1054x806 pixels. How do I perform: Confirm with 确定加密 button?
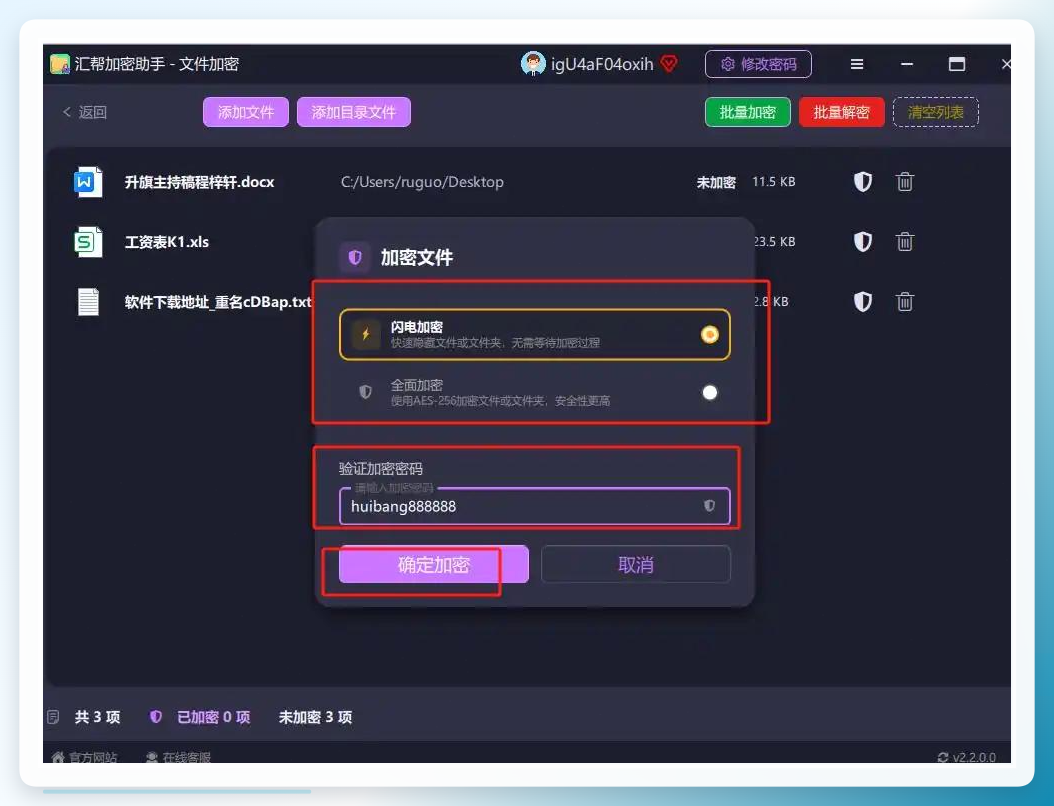click(x=434, y=565)
